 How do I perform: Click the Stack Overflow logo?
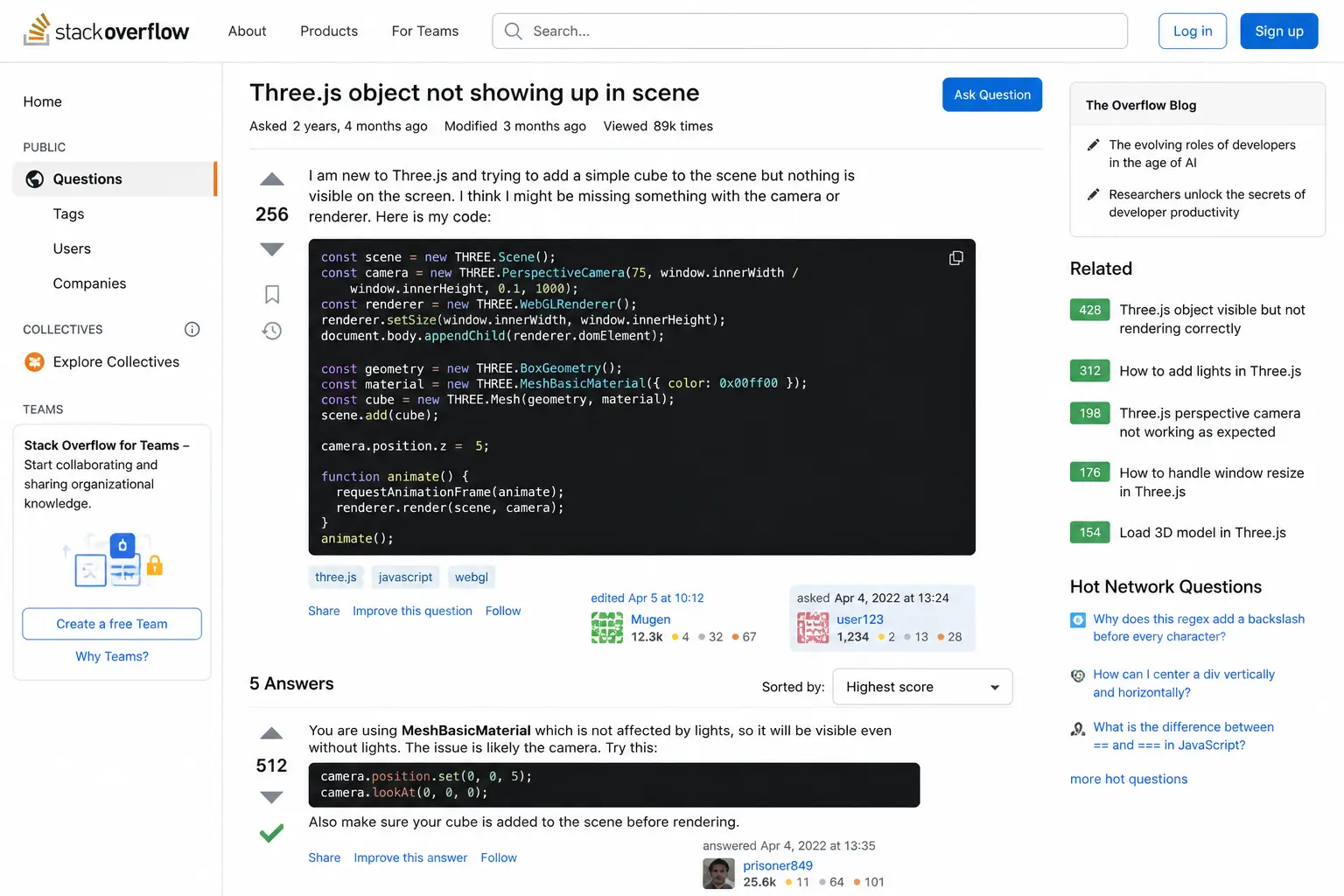click(106, 31)
